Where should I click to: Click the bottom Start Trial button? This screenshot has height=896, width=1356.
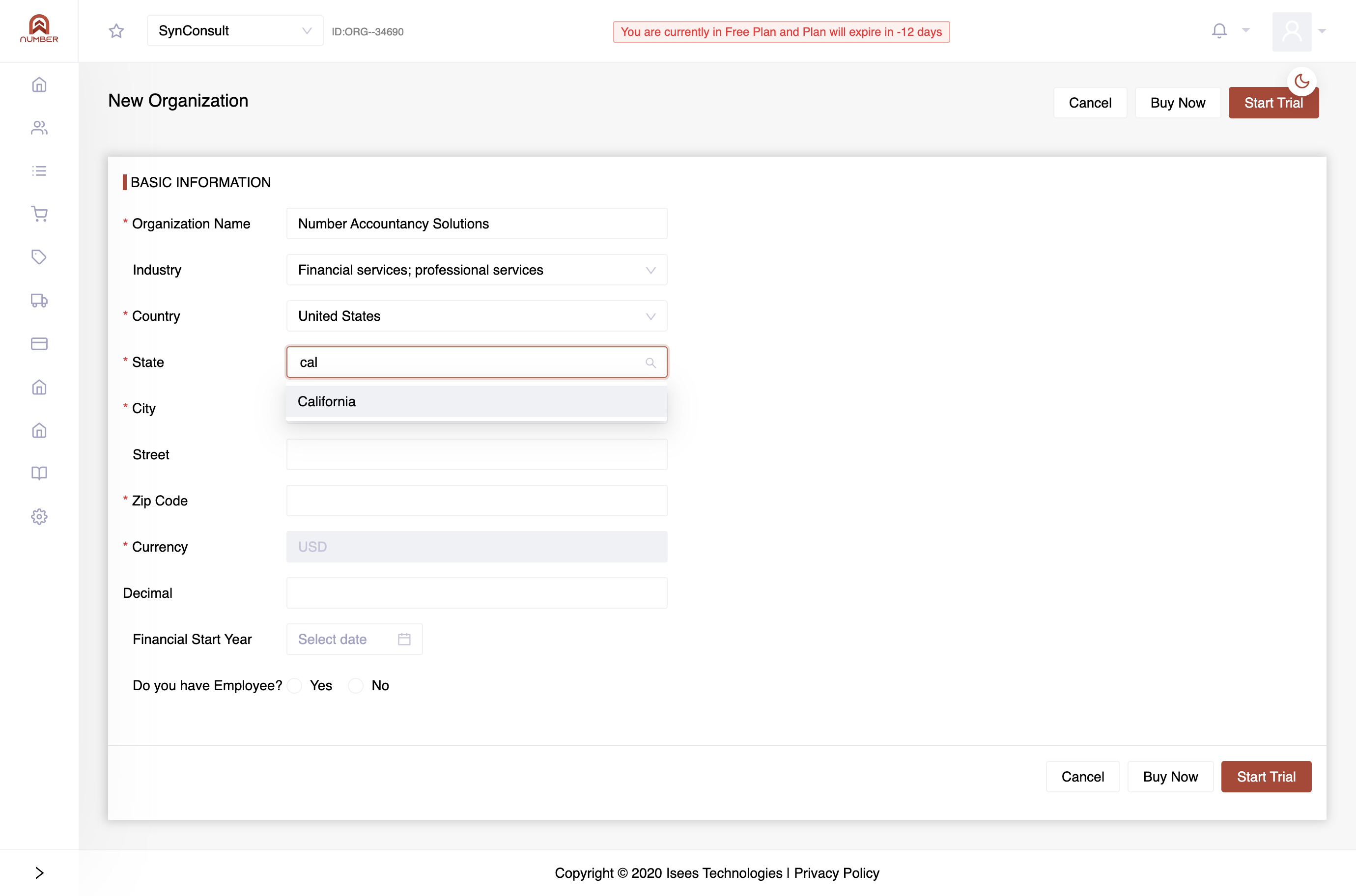click(1266, 777)
